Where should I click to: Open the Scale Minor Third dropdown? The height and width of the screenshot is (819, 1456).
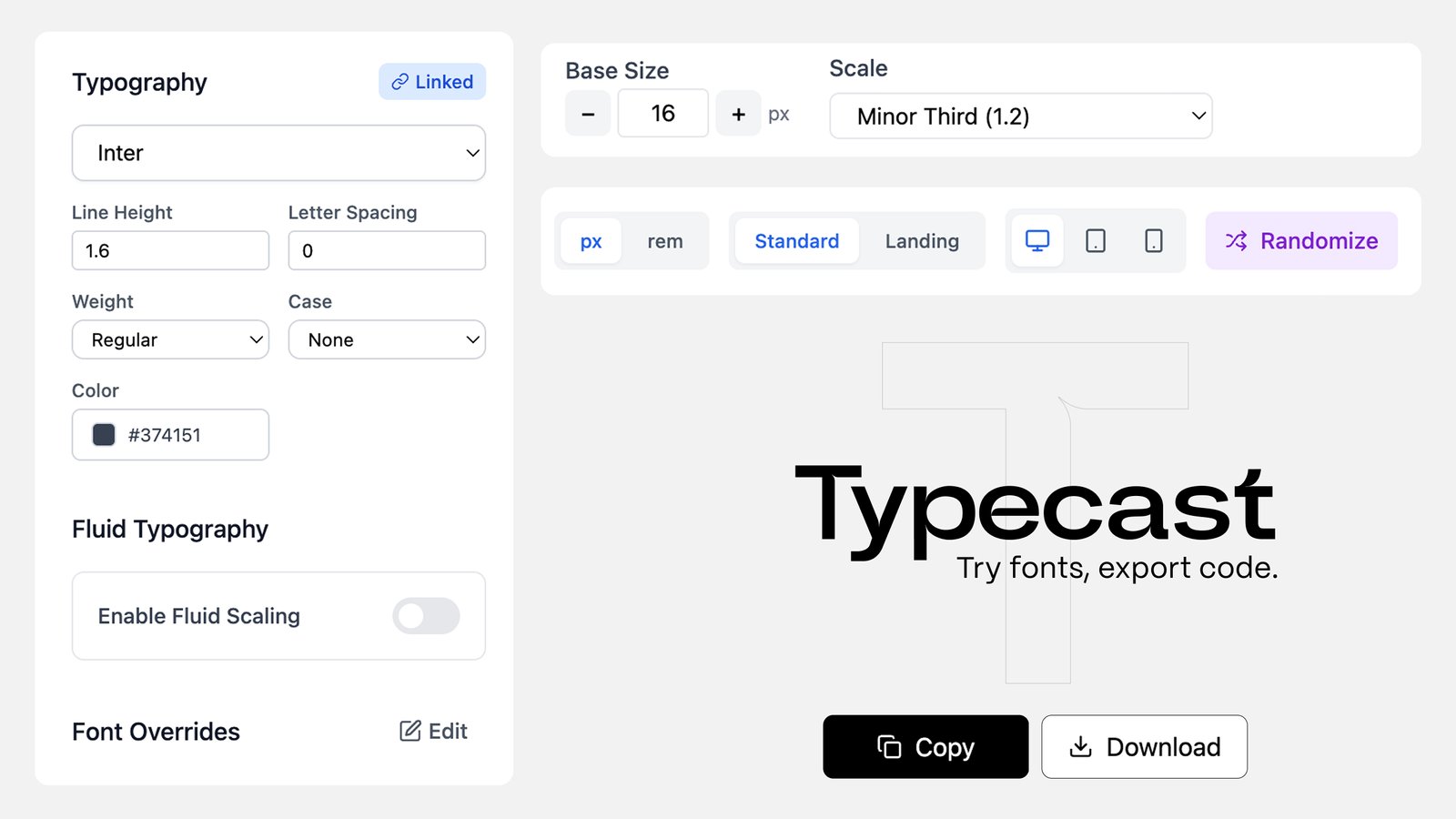[1020, 116]
